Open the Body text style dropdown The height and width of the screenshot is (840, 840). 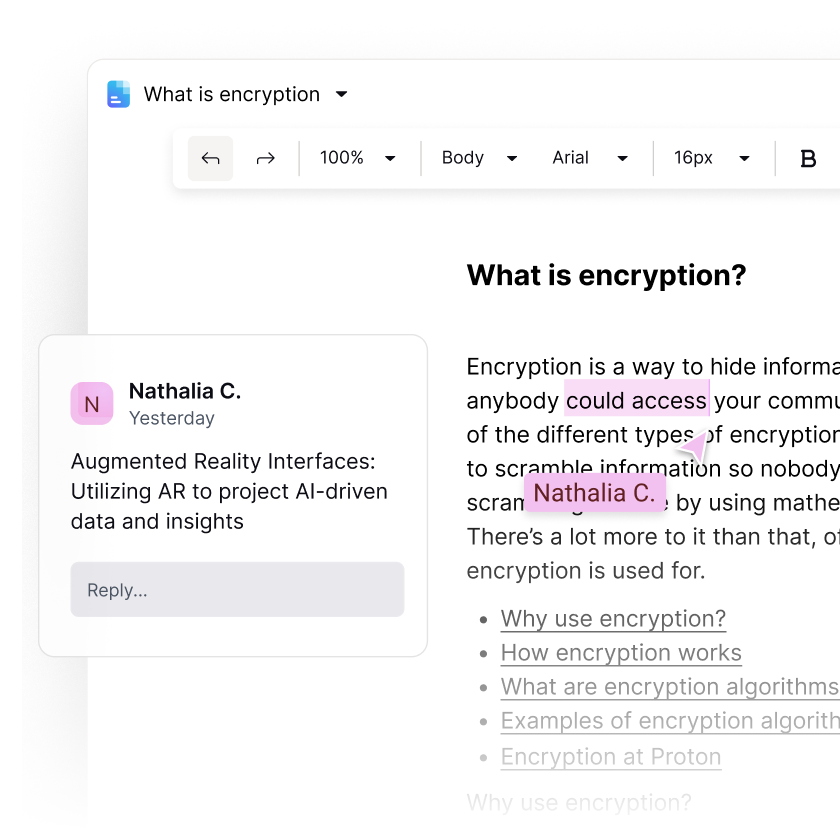(x=479, y=158)
